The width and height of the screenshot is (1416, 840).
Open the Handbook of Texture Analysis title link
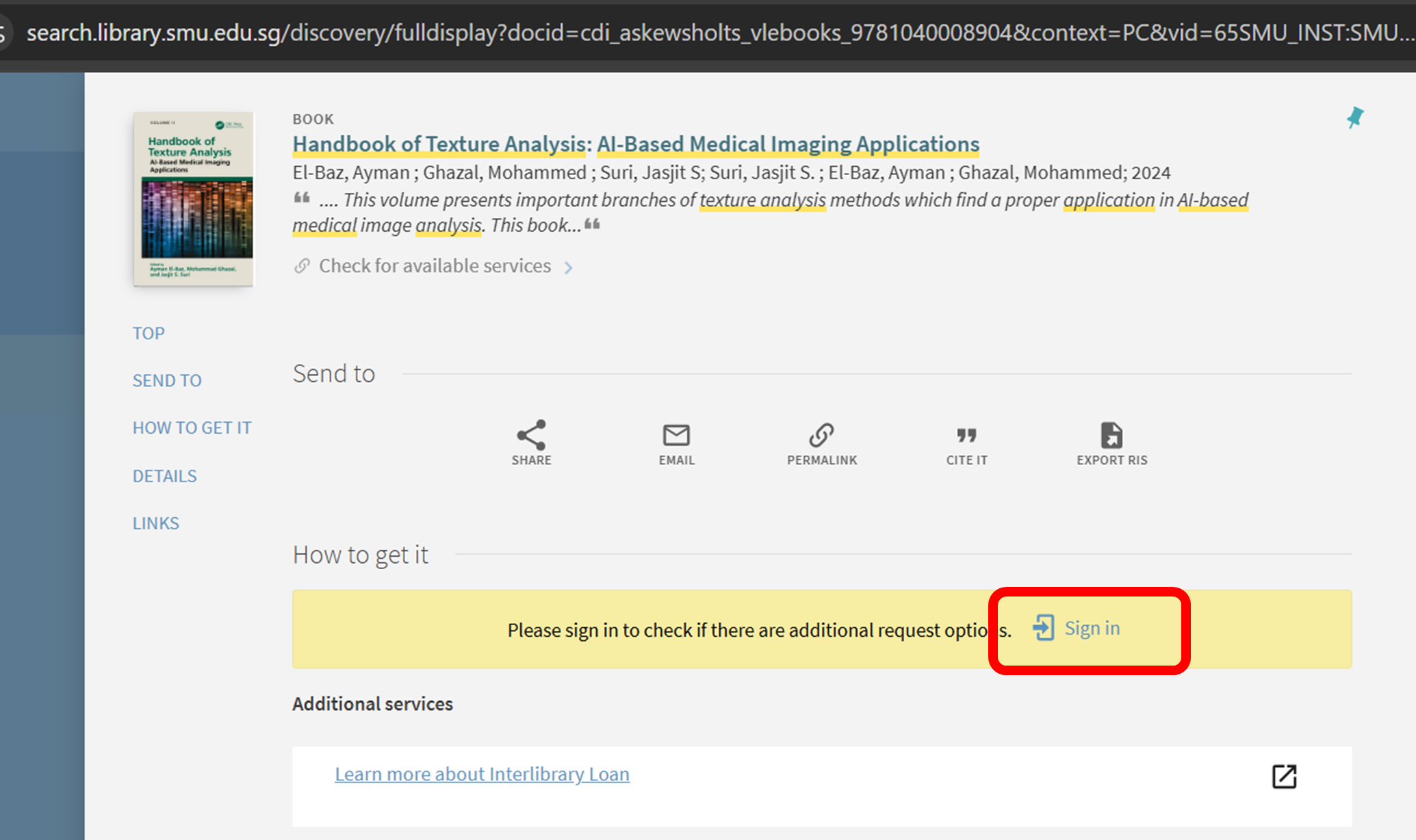[635, 144]
